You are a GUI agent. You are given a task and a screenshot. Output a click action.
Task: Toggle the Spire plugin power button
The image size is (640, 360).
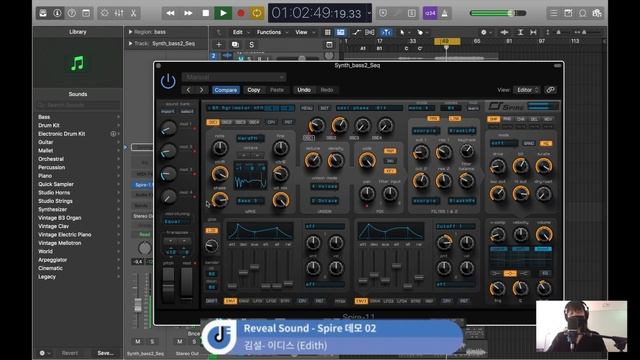(x=168, y=81)
